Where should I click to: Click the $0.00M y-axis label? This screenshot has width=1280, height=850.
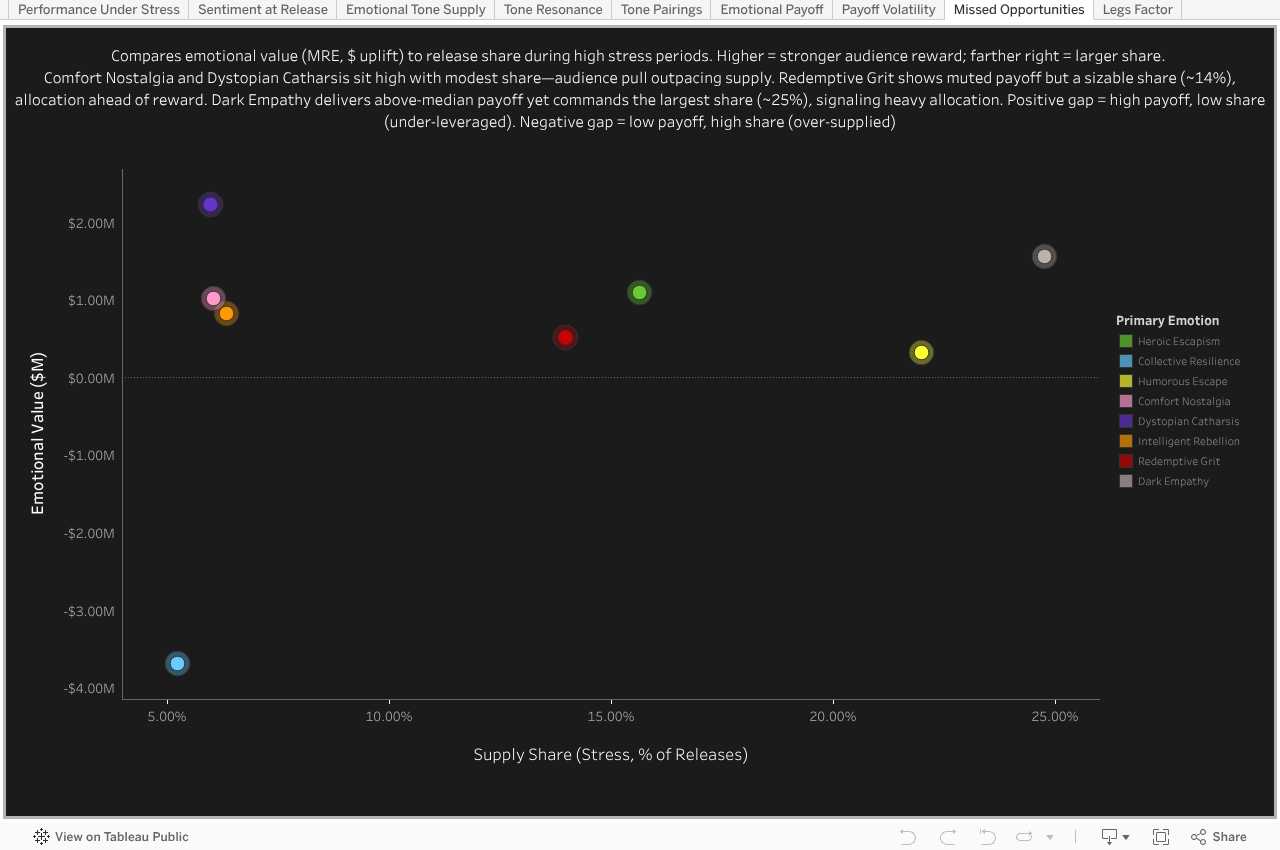[91, 378]
